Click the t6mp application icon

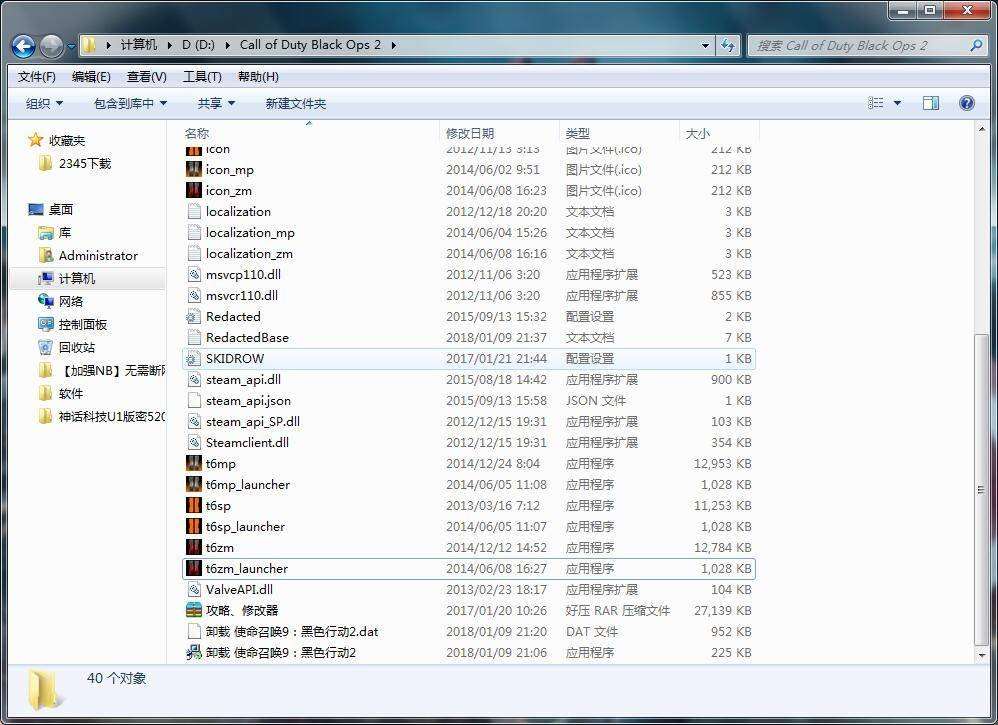[193, 463]
